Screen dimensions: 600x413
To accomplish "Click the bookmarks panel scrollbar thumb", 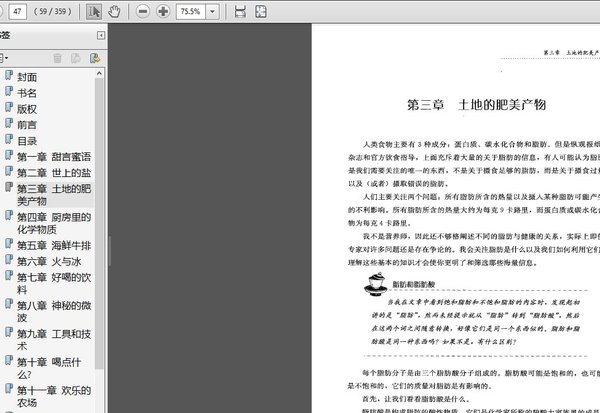I will (99, 224).
